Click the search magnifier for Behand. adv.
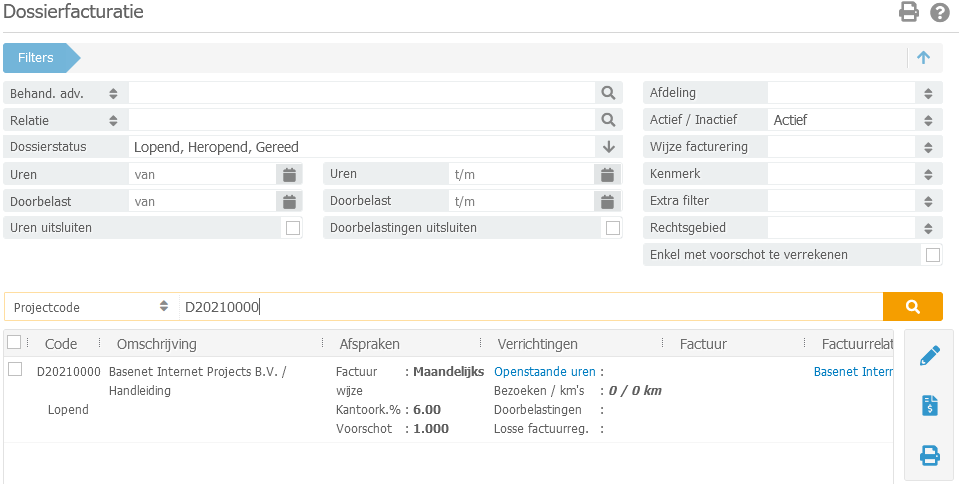 click(607, 93)
